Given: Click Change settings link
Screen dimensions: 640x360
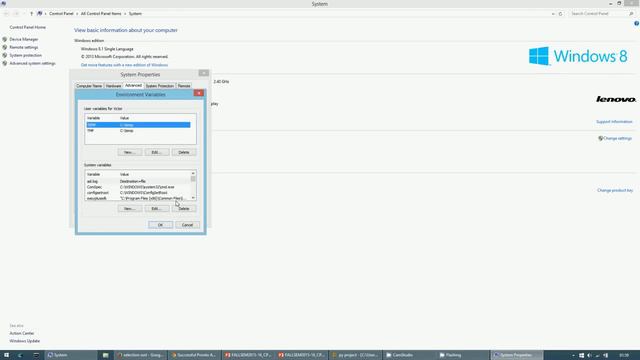Looking at the screenshot, I should point(617,138).
